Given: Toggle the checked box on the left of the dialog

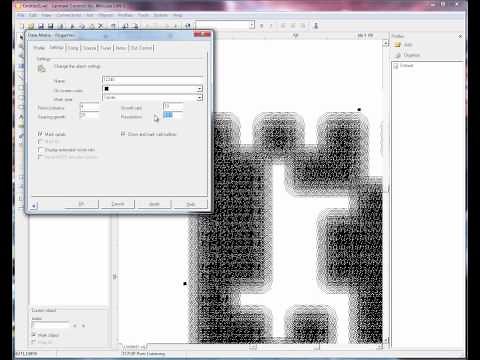Looking at the screenshot, I should coord(40,134).
